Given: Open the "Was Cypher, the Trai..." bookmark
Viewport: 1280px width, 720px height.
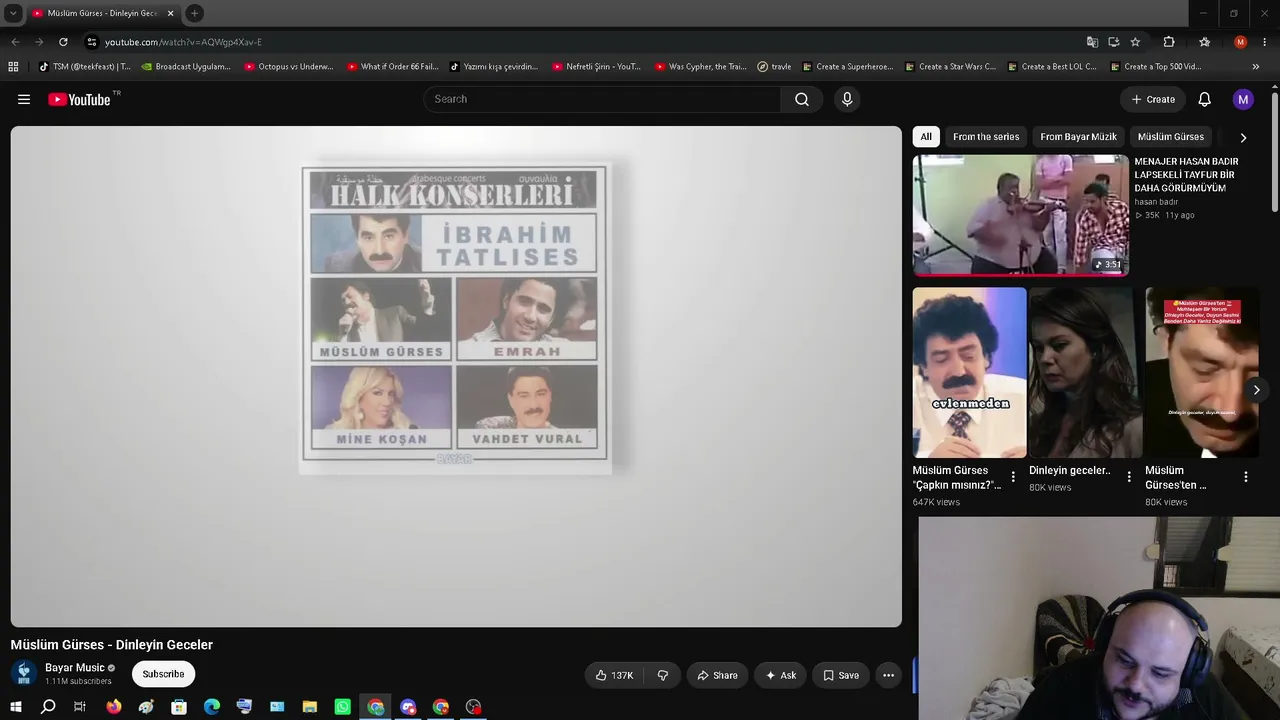Looking at the screenshot, I should coord(701,67).
